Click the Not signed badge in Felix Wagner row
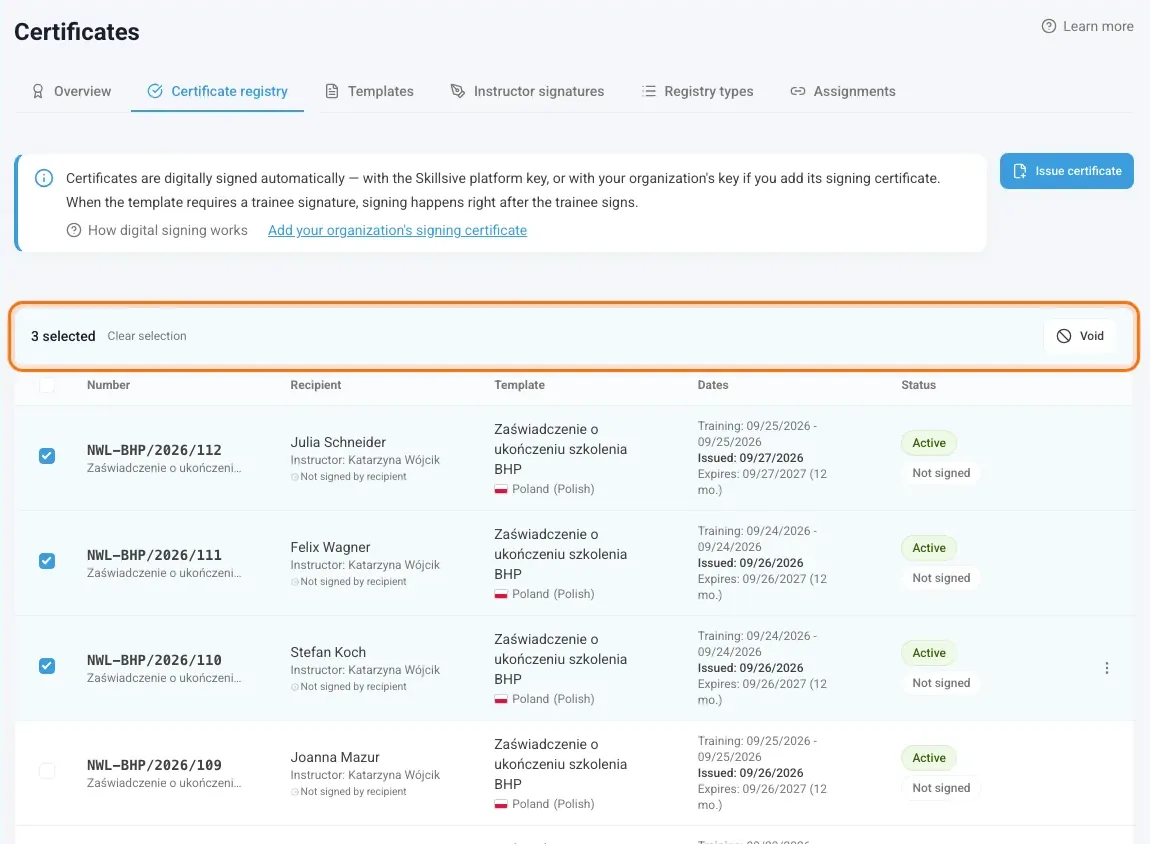Image resolution: width=1150 pixels, height=844 pixels. (x=941, y=578)
